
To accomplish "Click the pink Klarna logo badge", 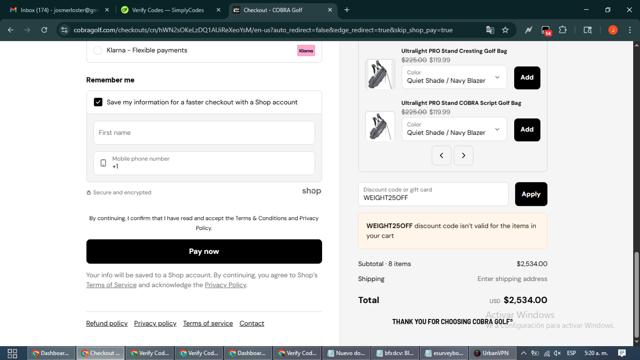I will tap(306, 51).
